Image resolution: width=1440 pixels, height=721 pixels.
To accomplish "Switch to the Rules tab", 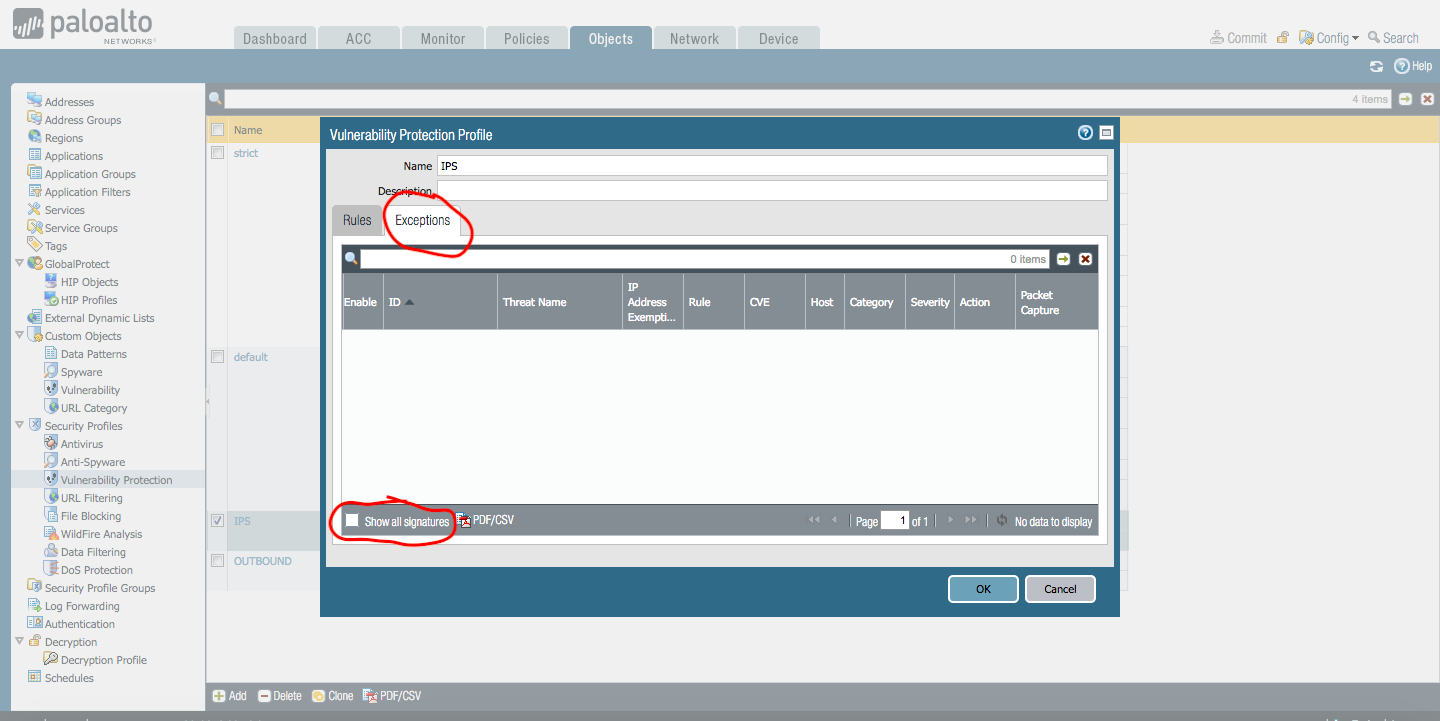I will [x=357, y=220].
